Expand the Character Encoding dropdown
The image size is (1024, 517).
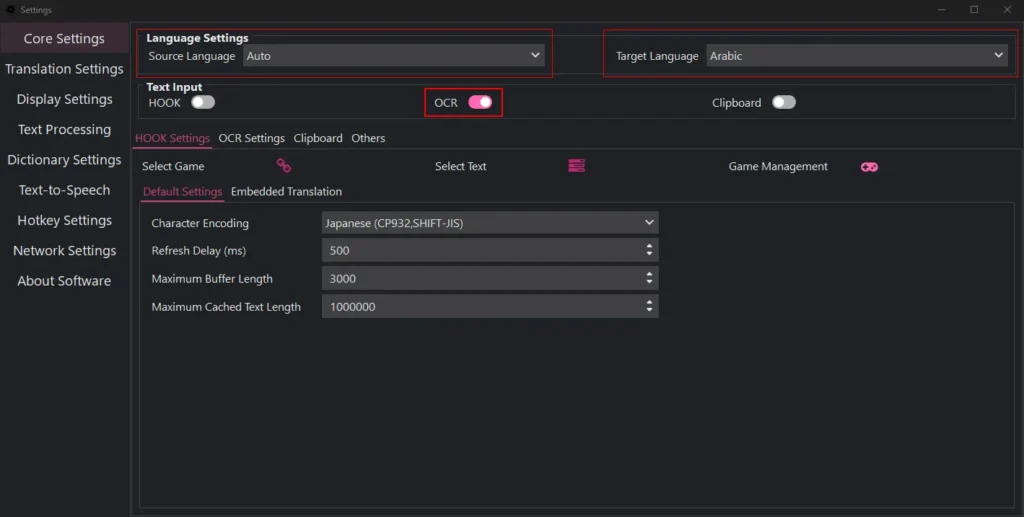coord(490,223)
